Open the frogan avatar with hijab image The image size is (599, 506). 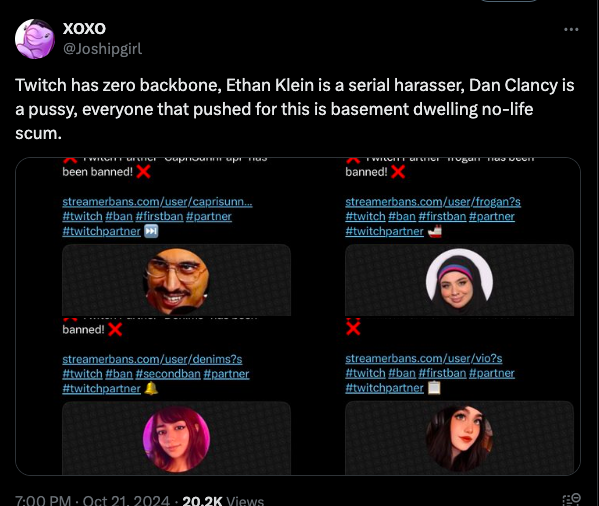pos(459,281)
